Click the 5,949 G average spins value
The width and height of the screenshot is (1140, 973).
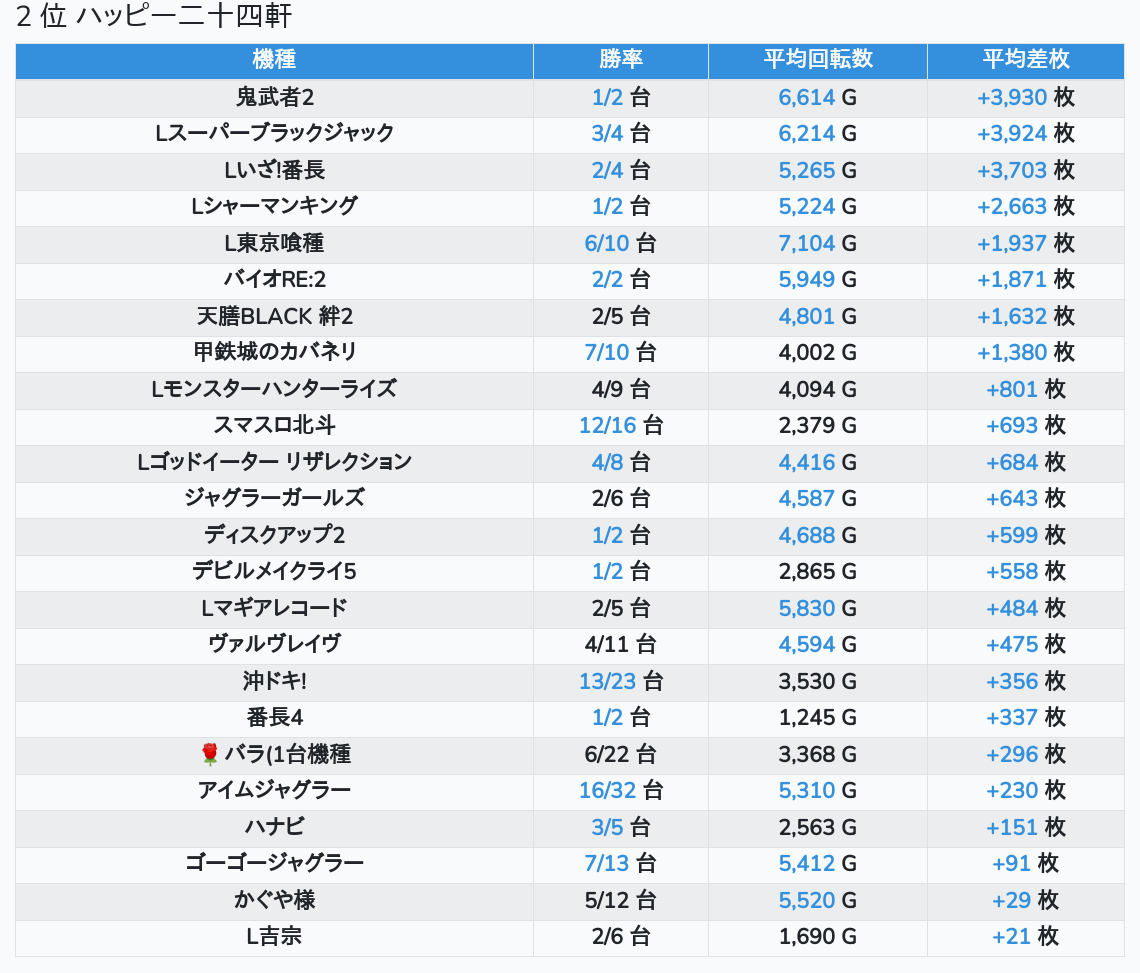(817, 280)
